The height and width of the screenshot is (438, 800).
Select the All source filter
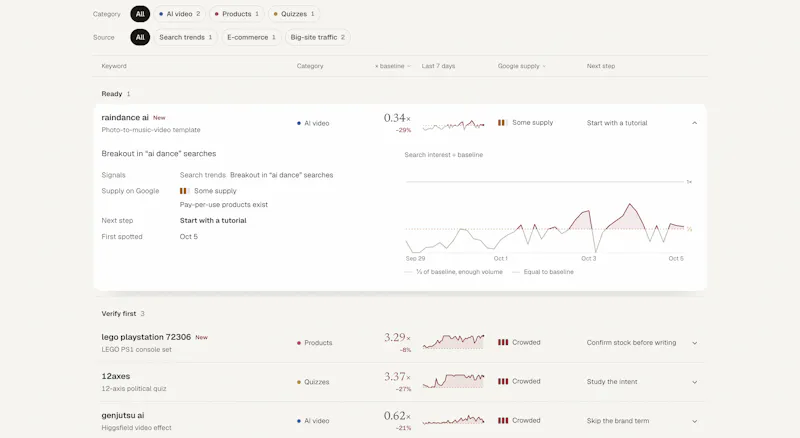click(x=140, y=37)
